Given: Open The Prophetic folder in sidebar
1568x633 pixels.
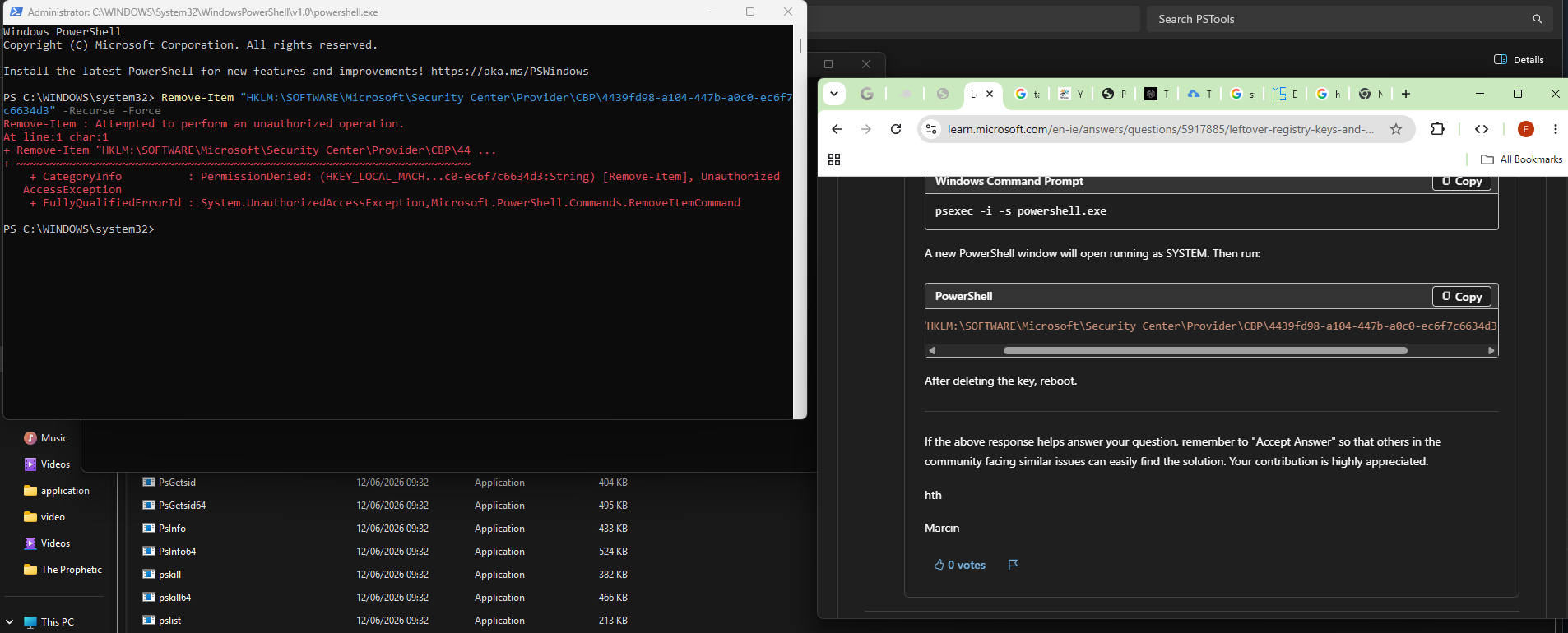Looking at the screenshot, I should coord(63,570).
